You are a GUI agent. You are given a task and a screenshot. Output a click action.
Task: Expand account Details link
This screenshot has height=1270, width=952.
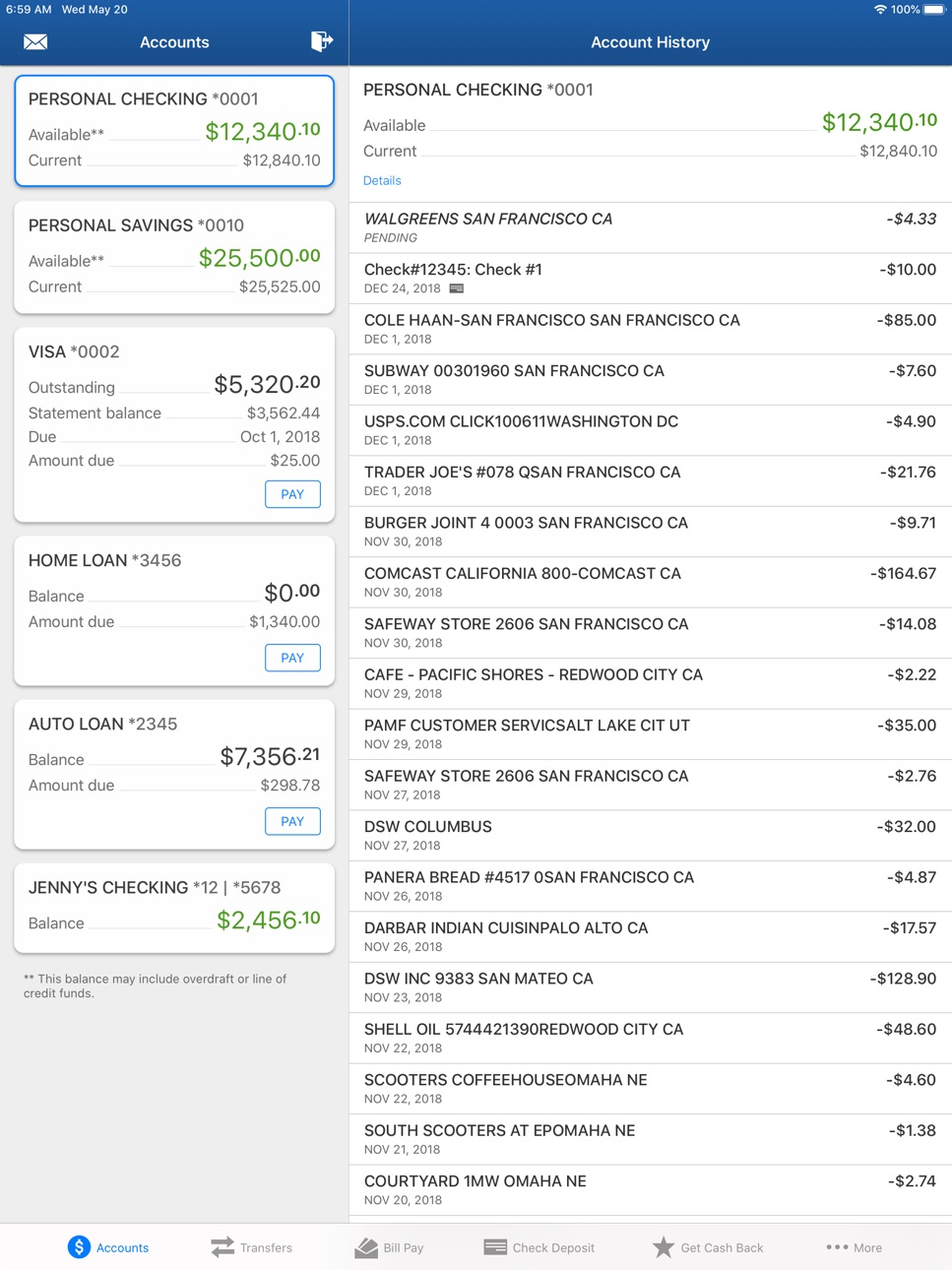382,180
